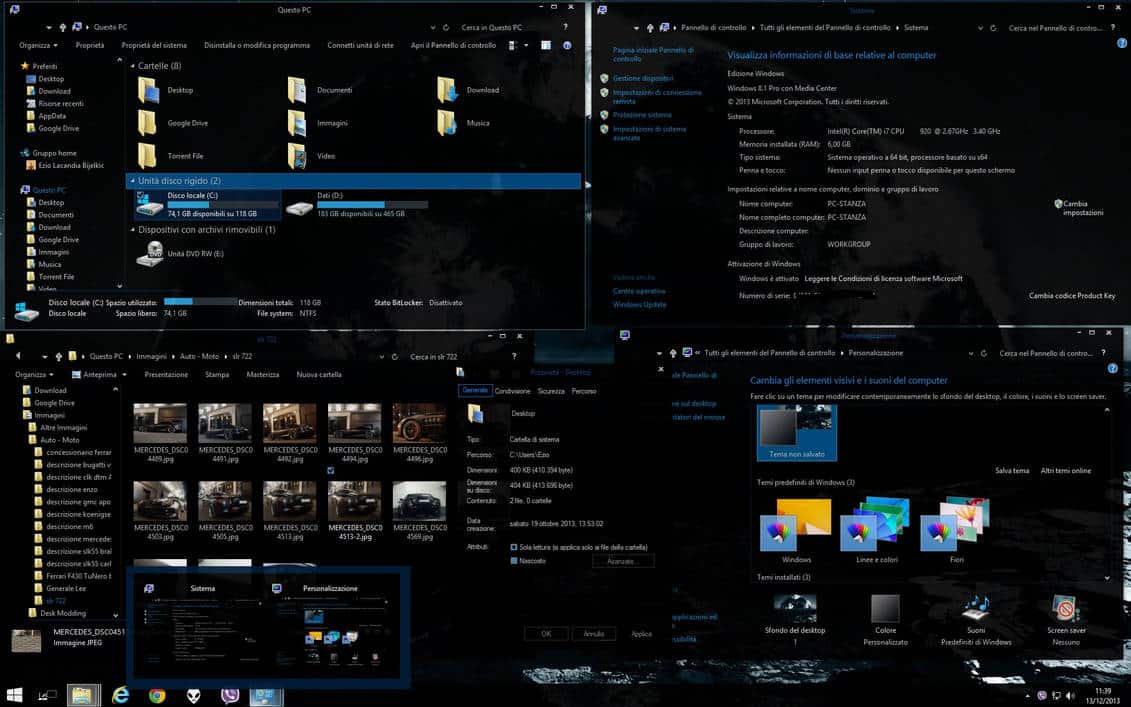Launch Internet Explorer from the taskbar
The height and width of the screenshot is (707, 1131).
pyautogui.click(x=121, y=695)
